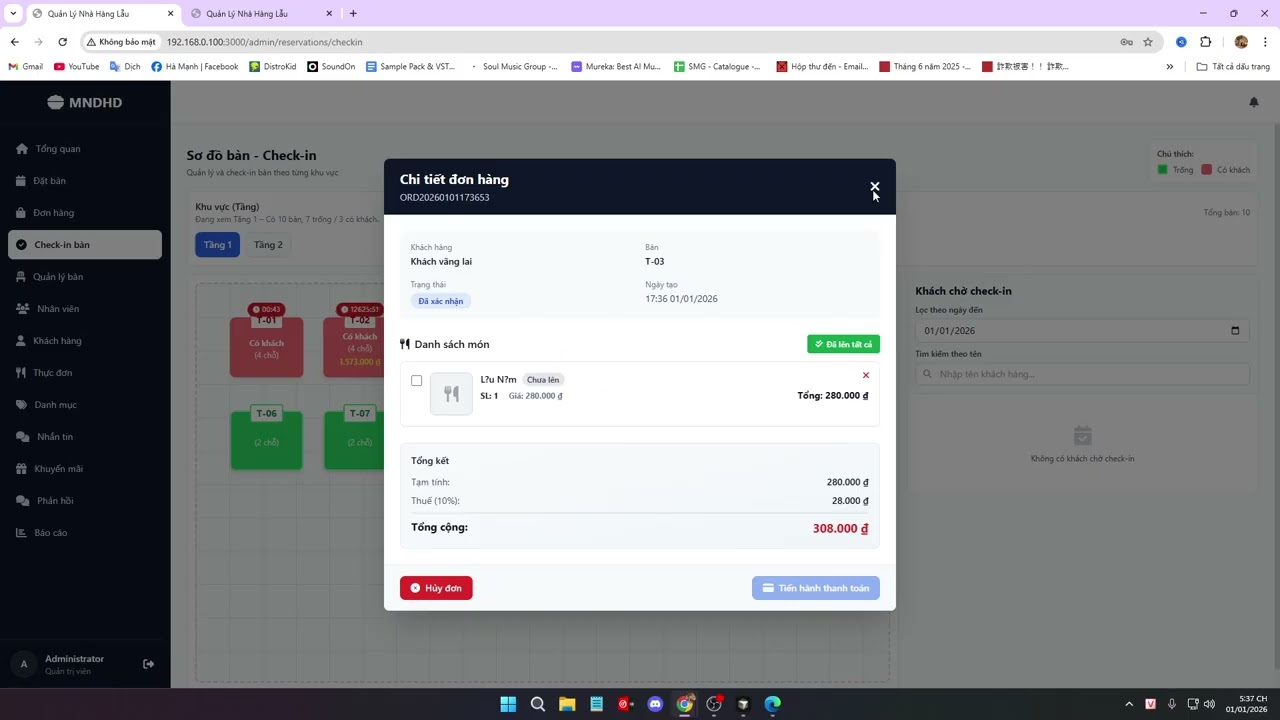This screenshot has height=720, width=1280.
Task: Open Discord from the taskbar
Action: click(655, 704)
